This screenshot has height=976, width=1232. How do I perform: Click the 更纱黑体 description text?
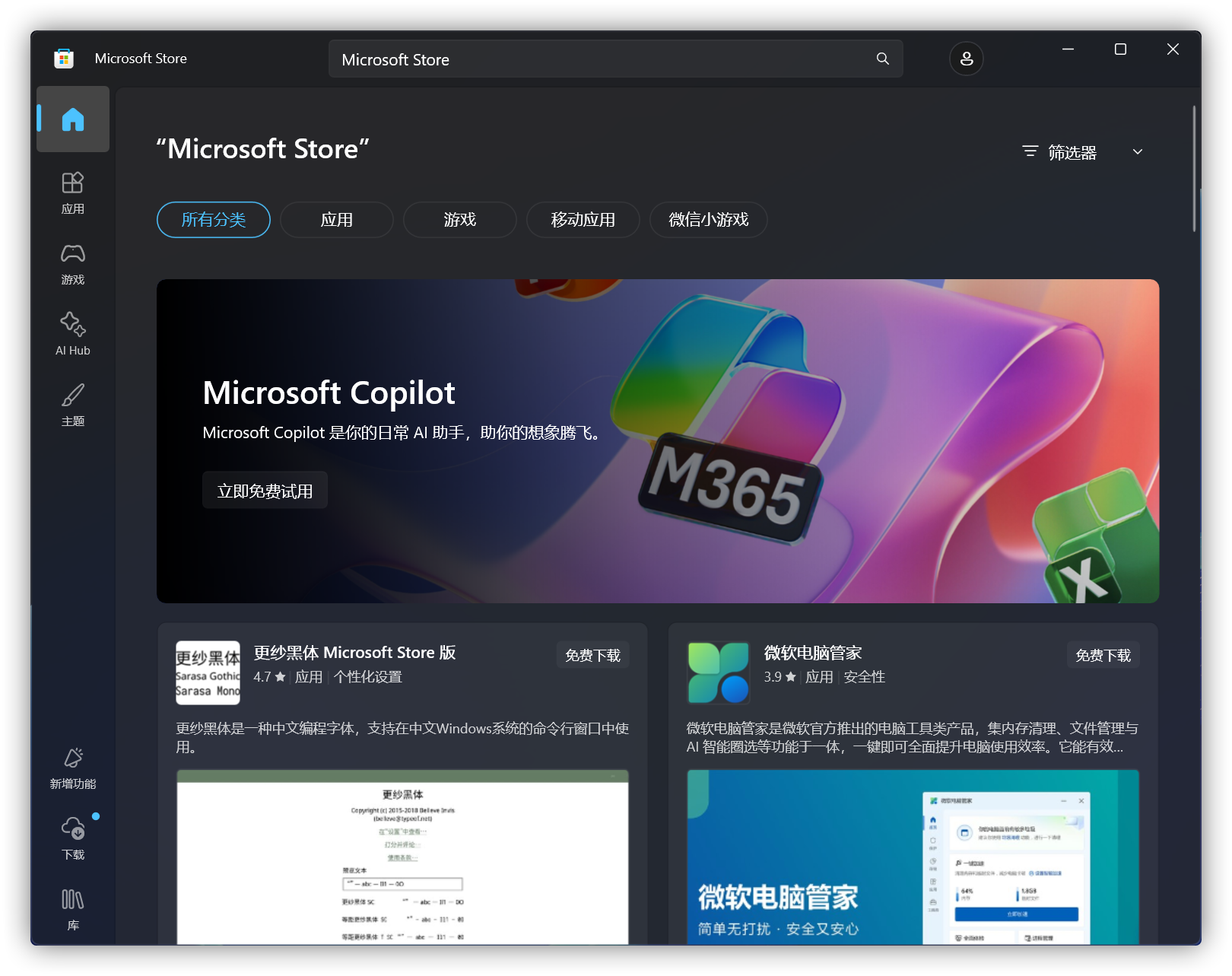(403, 738)
